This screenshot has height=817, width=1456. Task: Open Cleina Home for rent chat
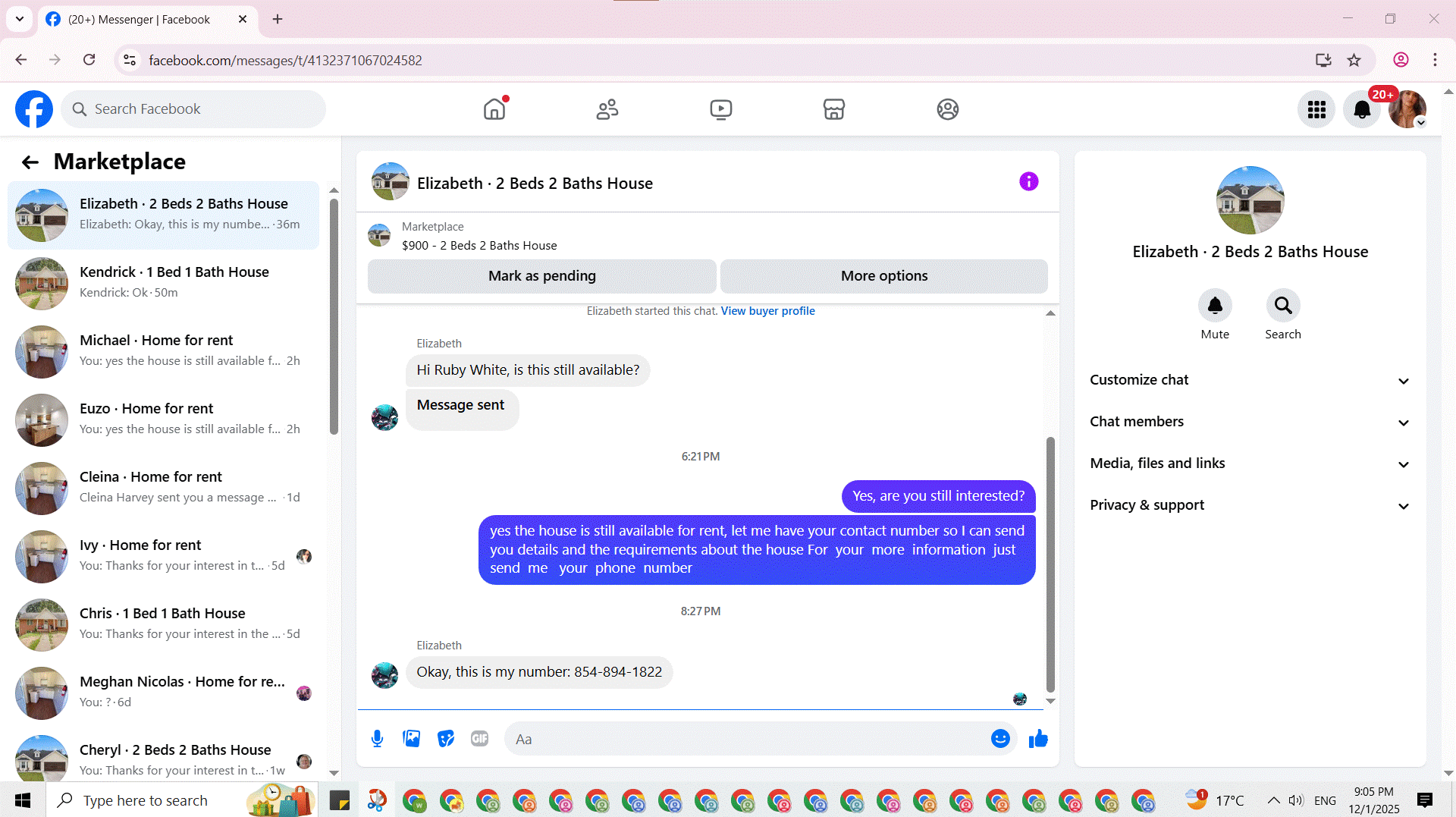164,489
